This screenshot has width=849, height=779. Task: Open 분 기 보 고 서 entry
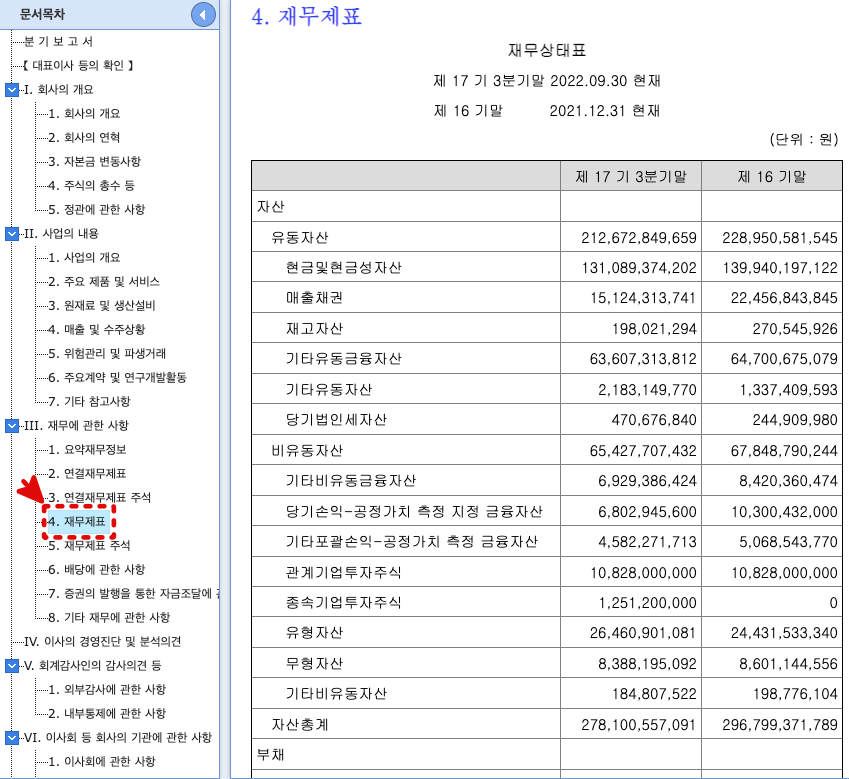58,42
